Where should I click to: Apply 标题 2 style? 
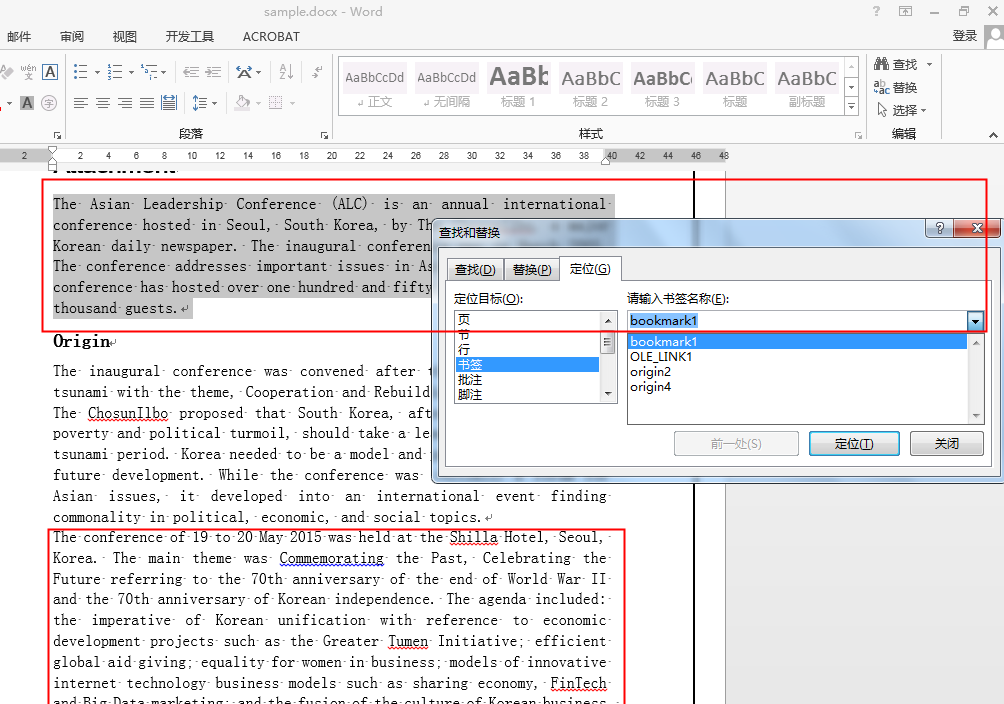590,85
